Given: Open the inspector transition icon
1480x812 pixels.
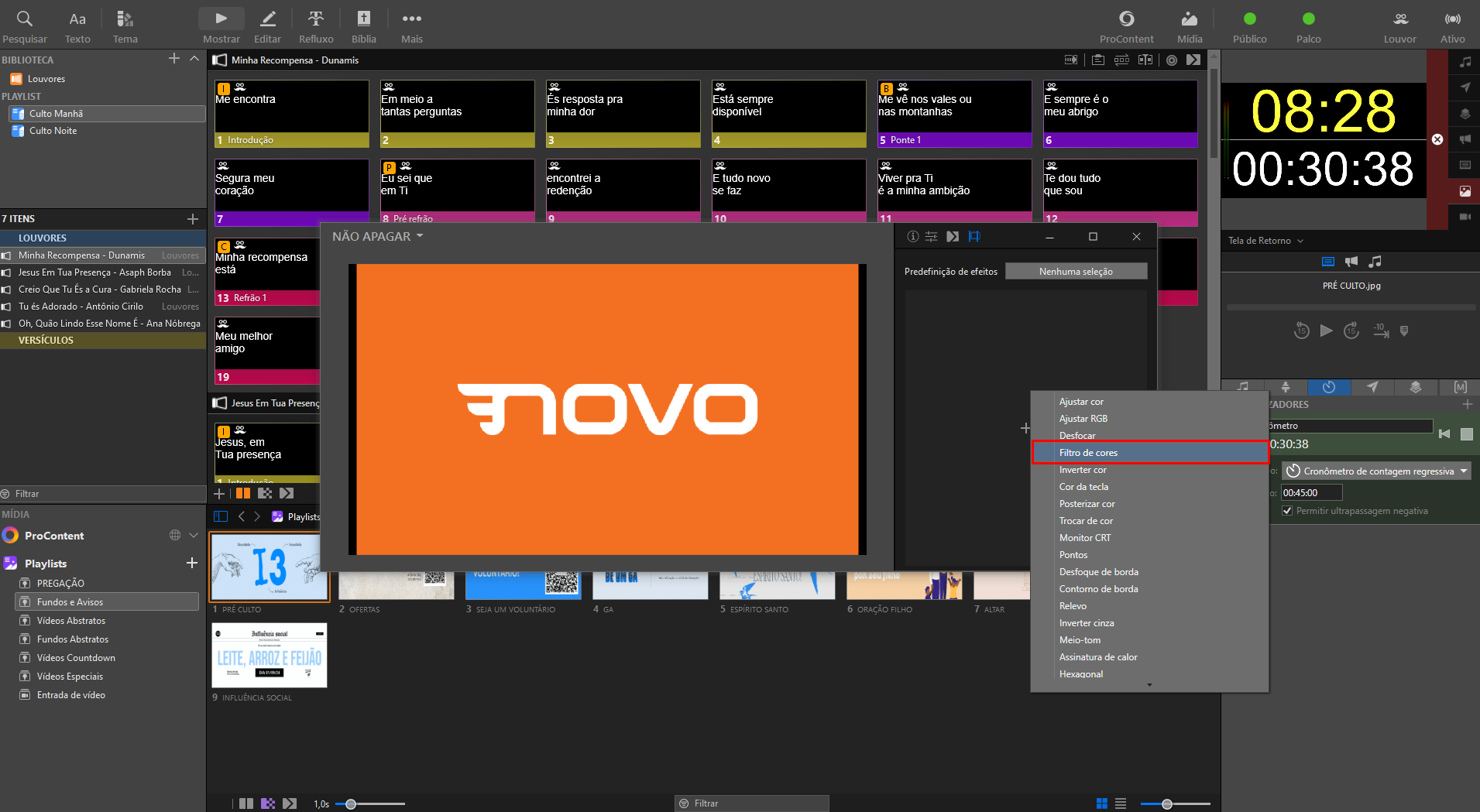Looking at the screenshot, I should (x=953, y=237).
